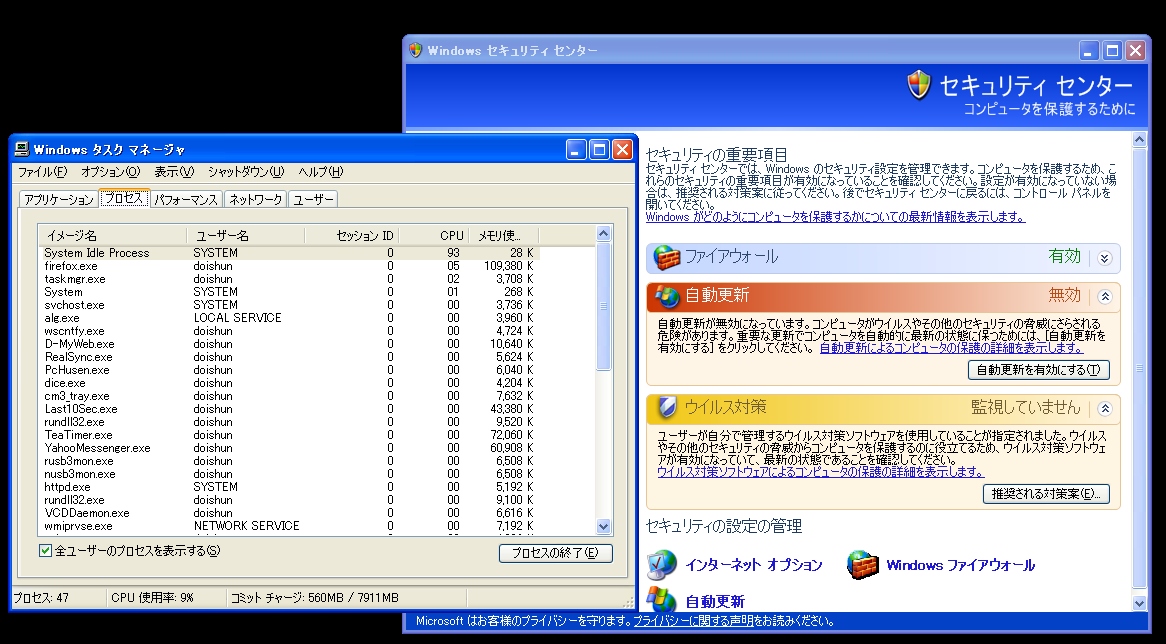Collapse the 自動更新 section chevron
The width and height of the screenshot is (1166, 644).
pos(1104,296)
